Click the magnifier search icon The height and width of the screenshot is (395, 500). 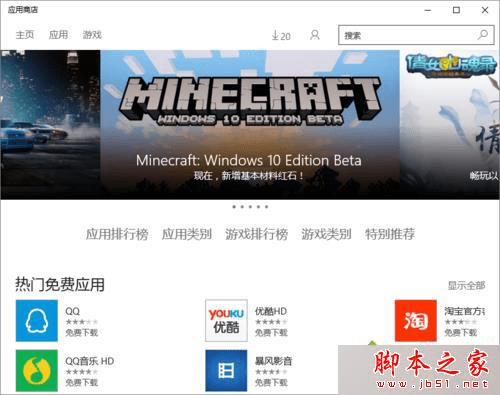point(483,35)
